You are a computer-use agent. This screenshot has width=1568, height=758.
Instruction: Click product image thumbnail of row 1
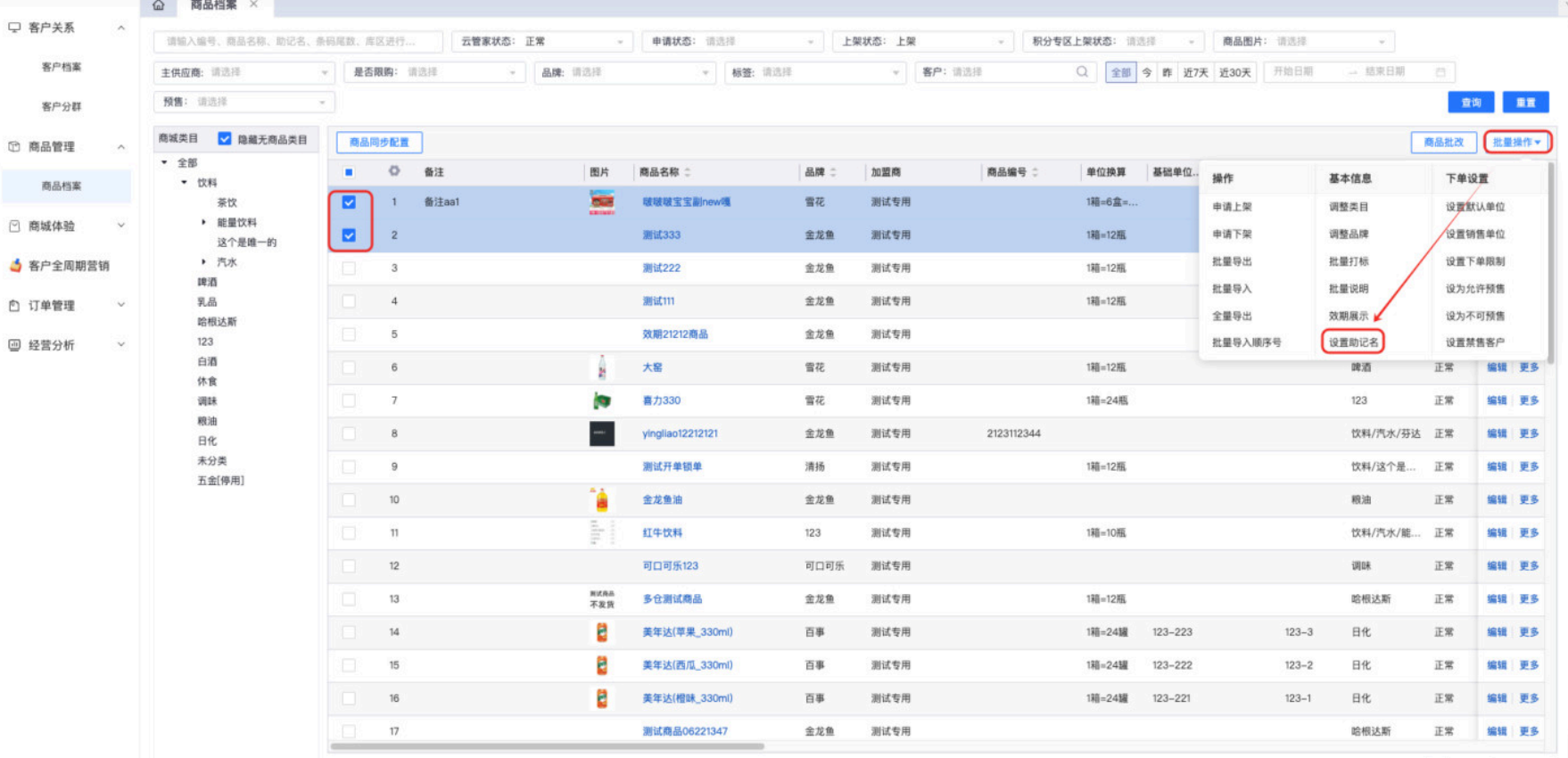602,202
